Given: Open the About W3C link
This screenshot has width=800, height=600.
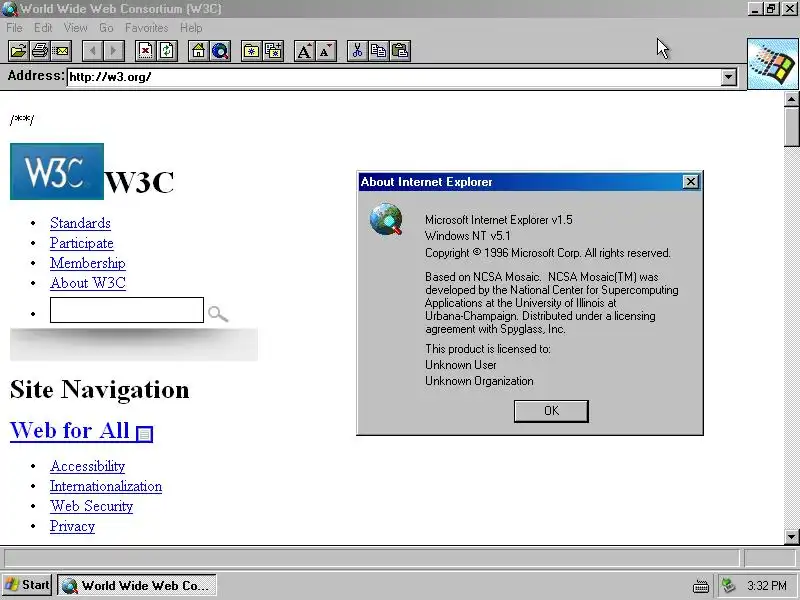Looking at the screenshot, I should pyautogui.click(x=88, y=283).
